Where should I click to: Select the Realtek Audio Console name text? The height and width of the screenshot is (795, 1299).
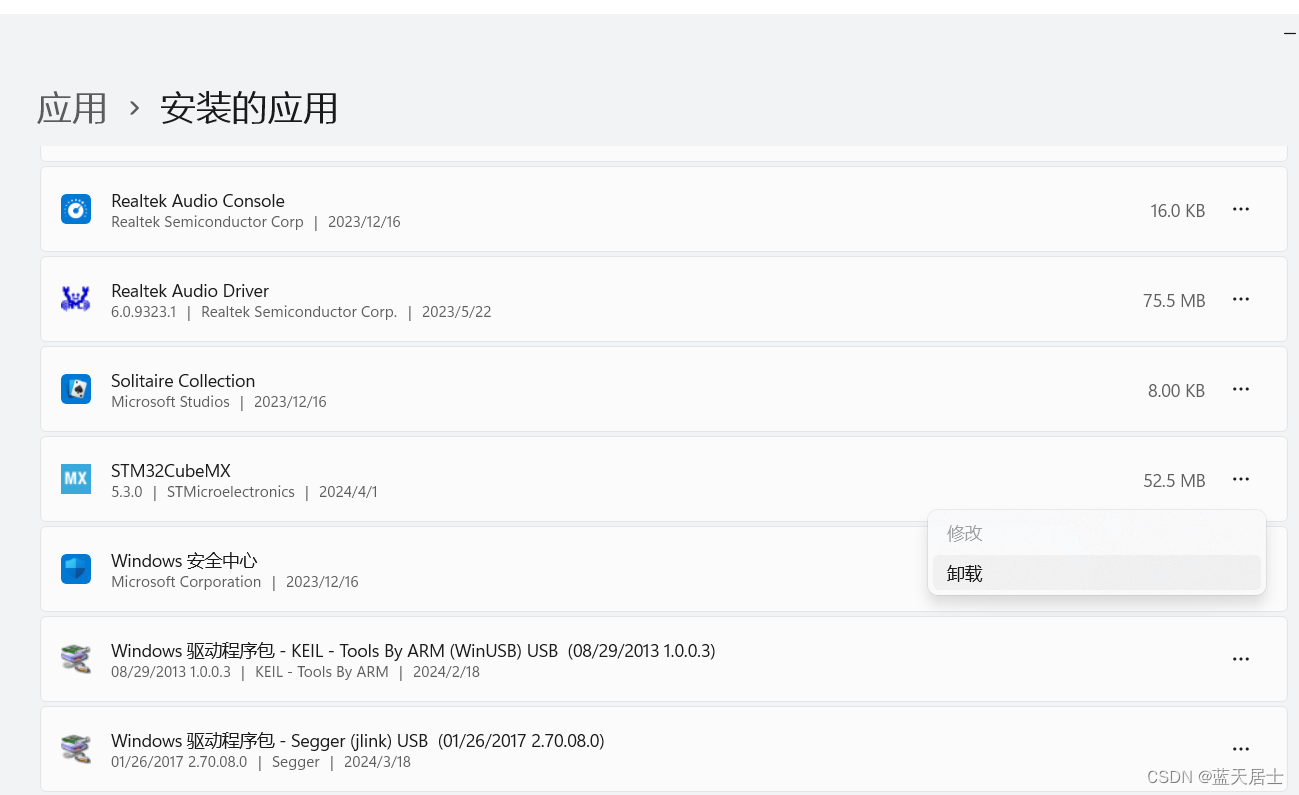(x=198, y=201)
